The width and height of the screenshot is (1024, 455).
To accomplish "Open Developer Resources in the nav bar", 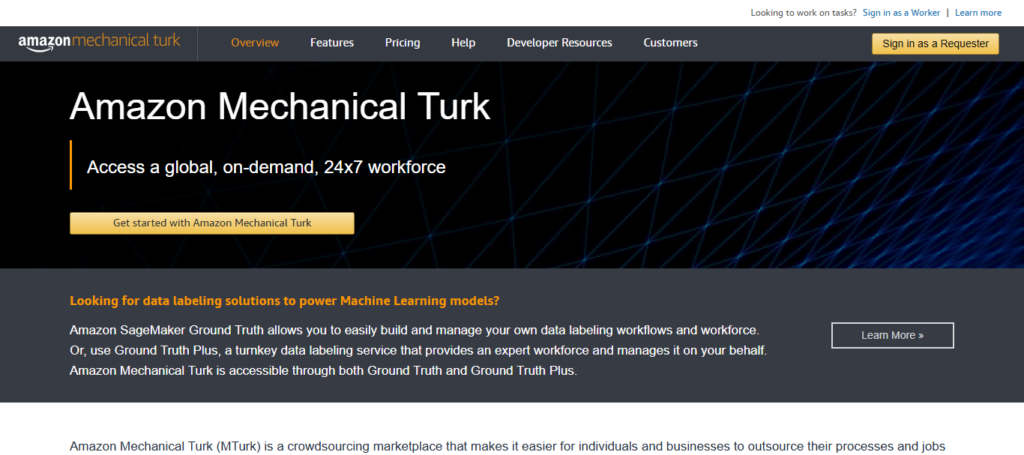I will point(559,43).
